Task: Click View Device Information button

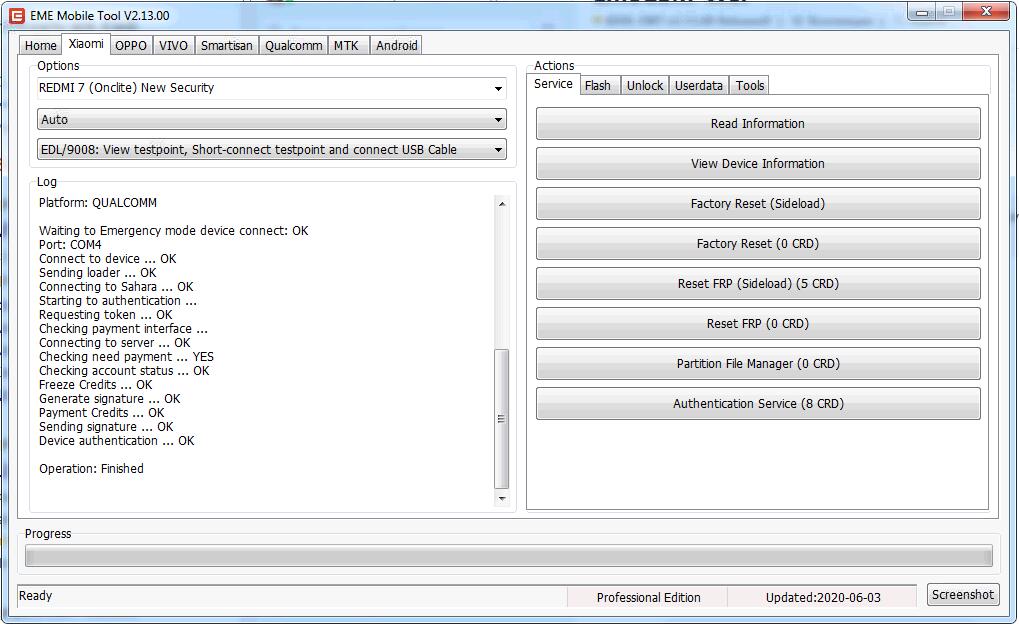Action: pyautogui.click(x=758, y=164)
